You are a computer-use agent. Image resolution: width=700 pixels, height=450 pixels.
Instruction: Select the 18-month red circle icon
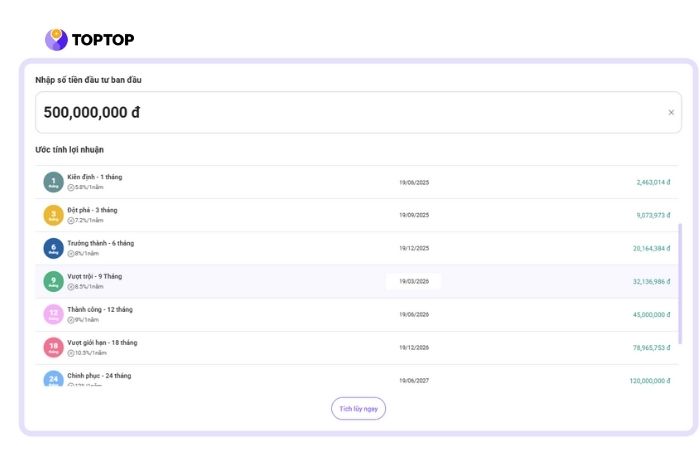click(53, 347)
